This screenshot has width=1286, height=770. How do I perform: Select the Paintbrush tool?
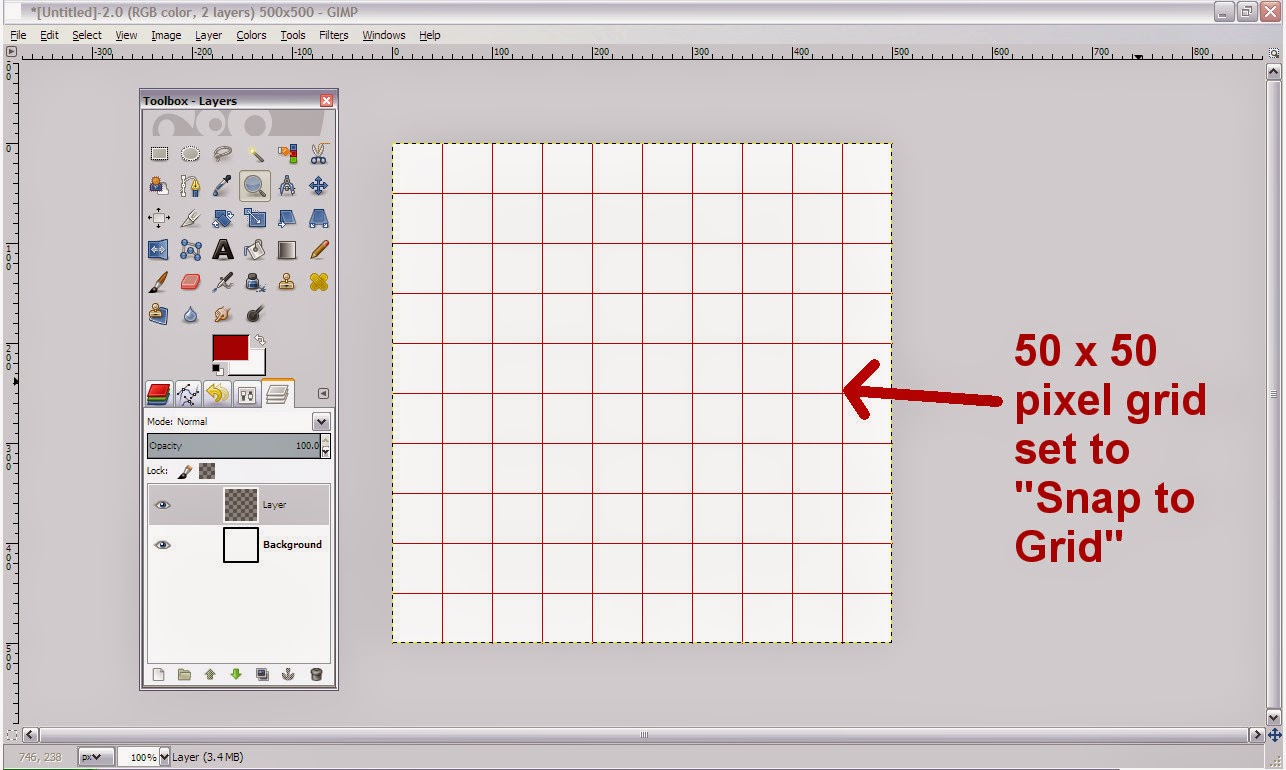coord(159,282)
